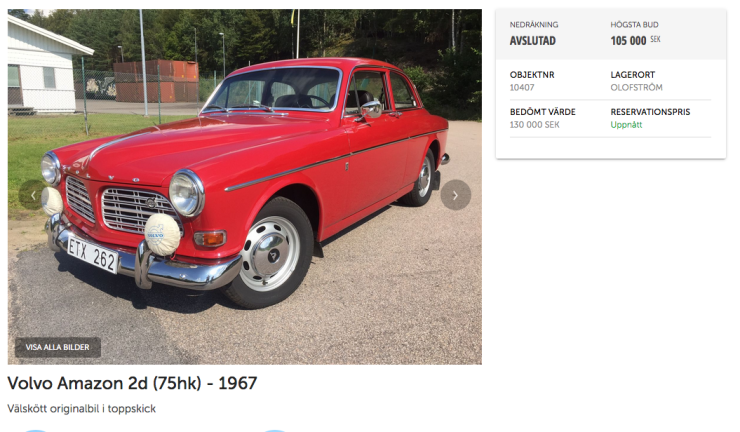The height and width of the screenshot is (432, 740).
Task: Open the VISA ALLA BILDER gallery button
Action: click(58, 347)
